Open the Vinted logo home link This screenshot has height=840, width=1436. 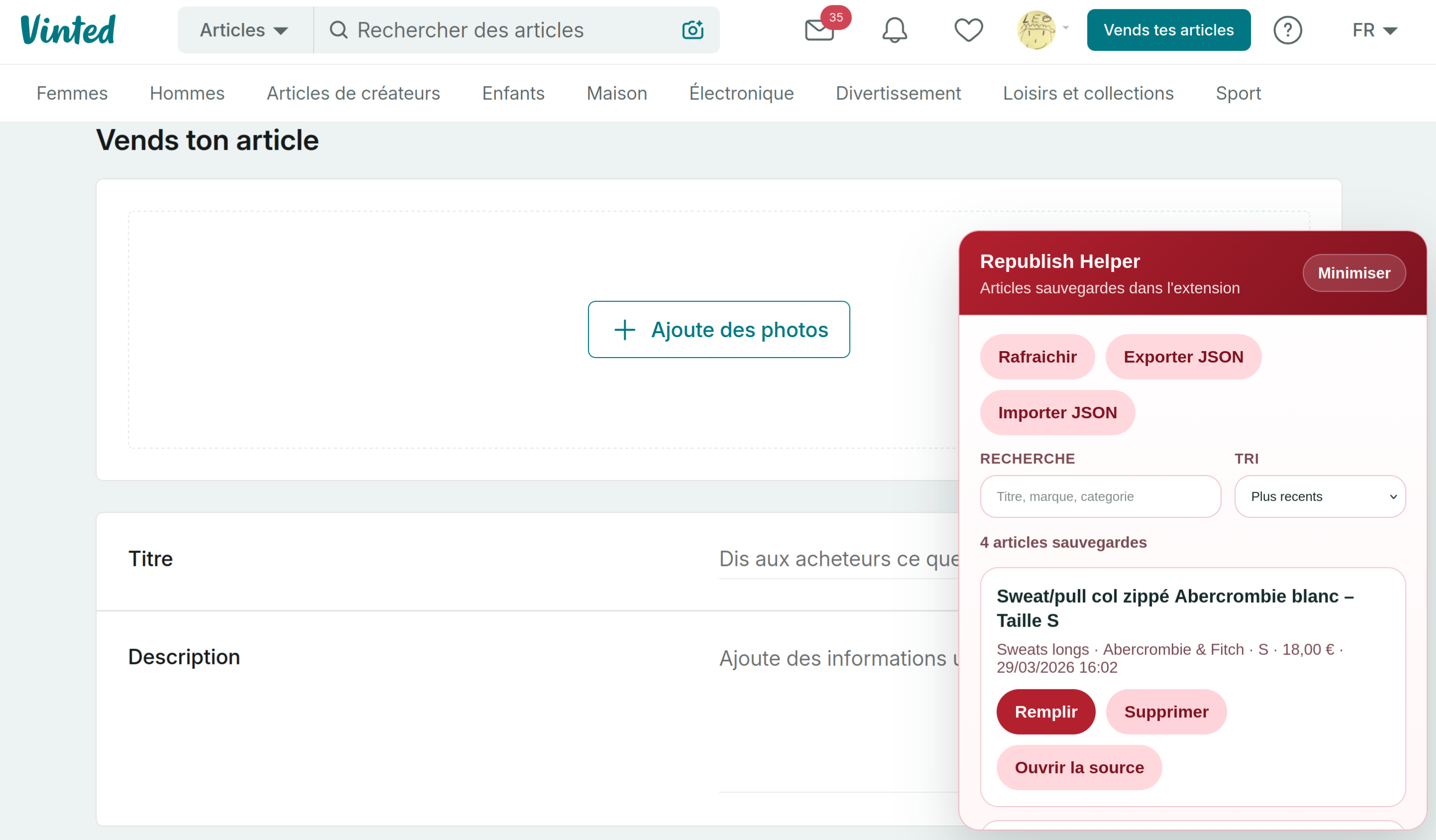tap(68, 30)
